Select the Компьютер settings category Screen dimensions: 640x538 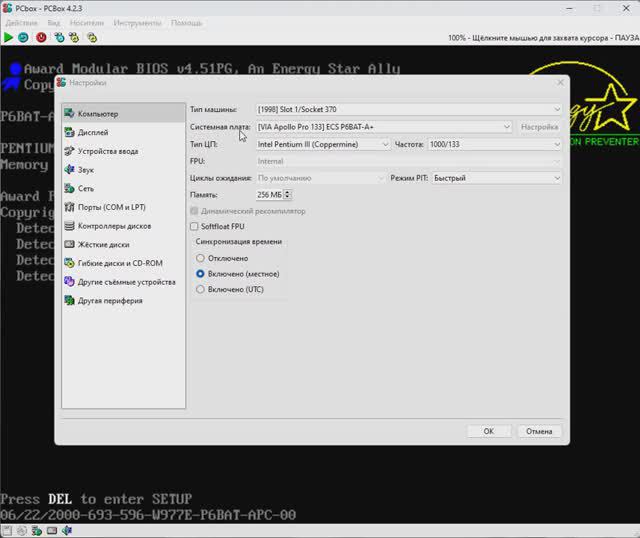click(124, 113)
